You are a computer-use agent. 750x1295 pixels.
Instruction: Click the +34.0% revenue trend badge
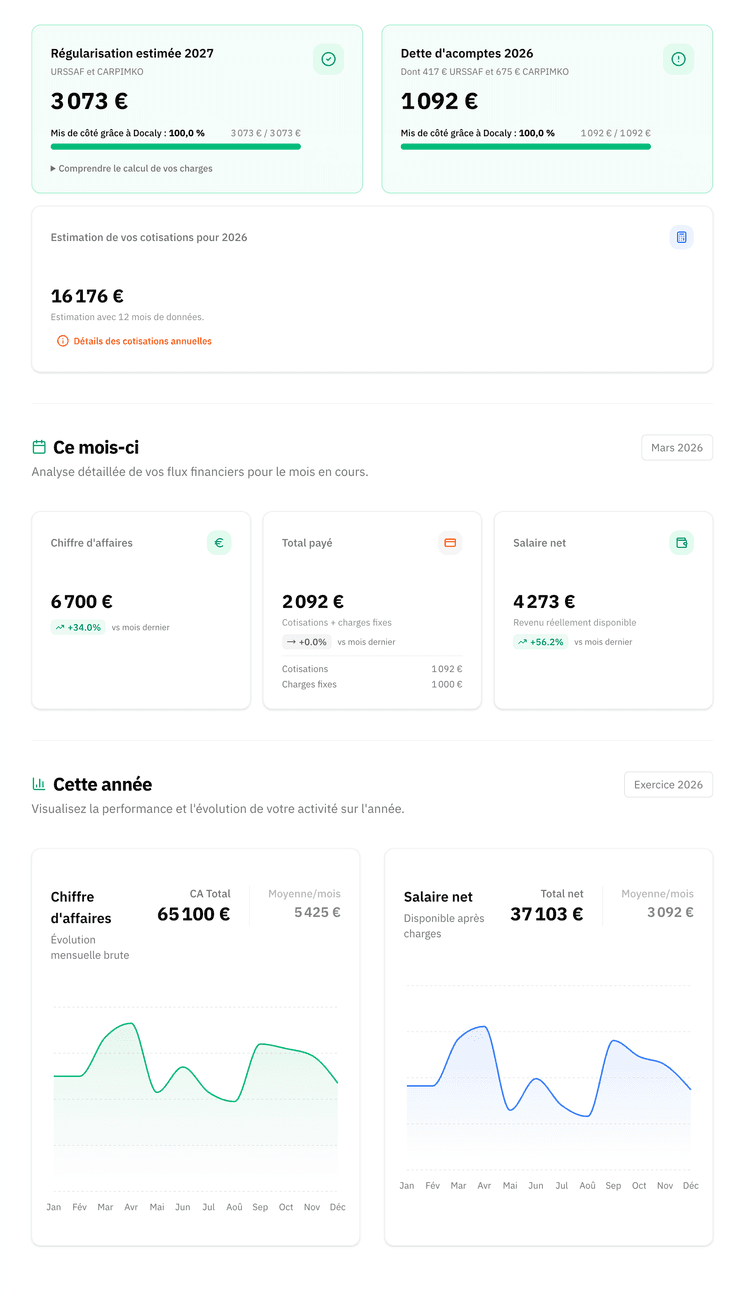pyautogui.click(x=78, y=628)
